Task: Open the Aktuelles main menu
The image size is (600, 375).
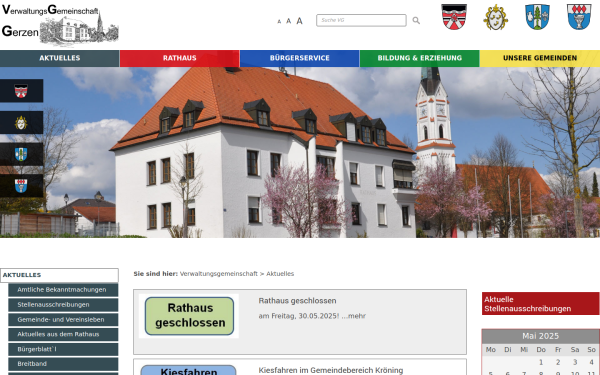Action: click(x=60, y=58)
